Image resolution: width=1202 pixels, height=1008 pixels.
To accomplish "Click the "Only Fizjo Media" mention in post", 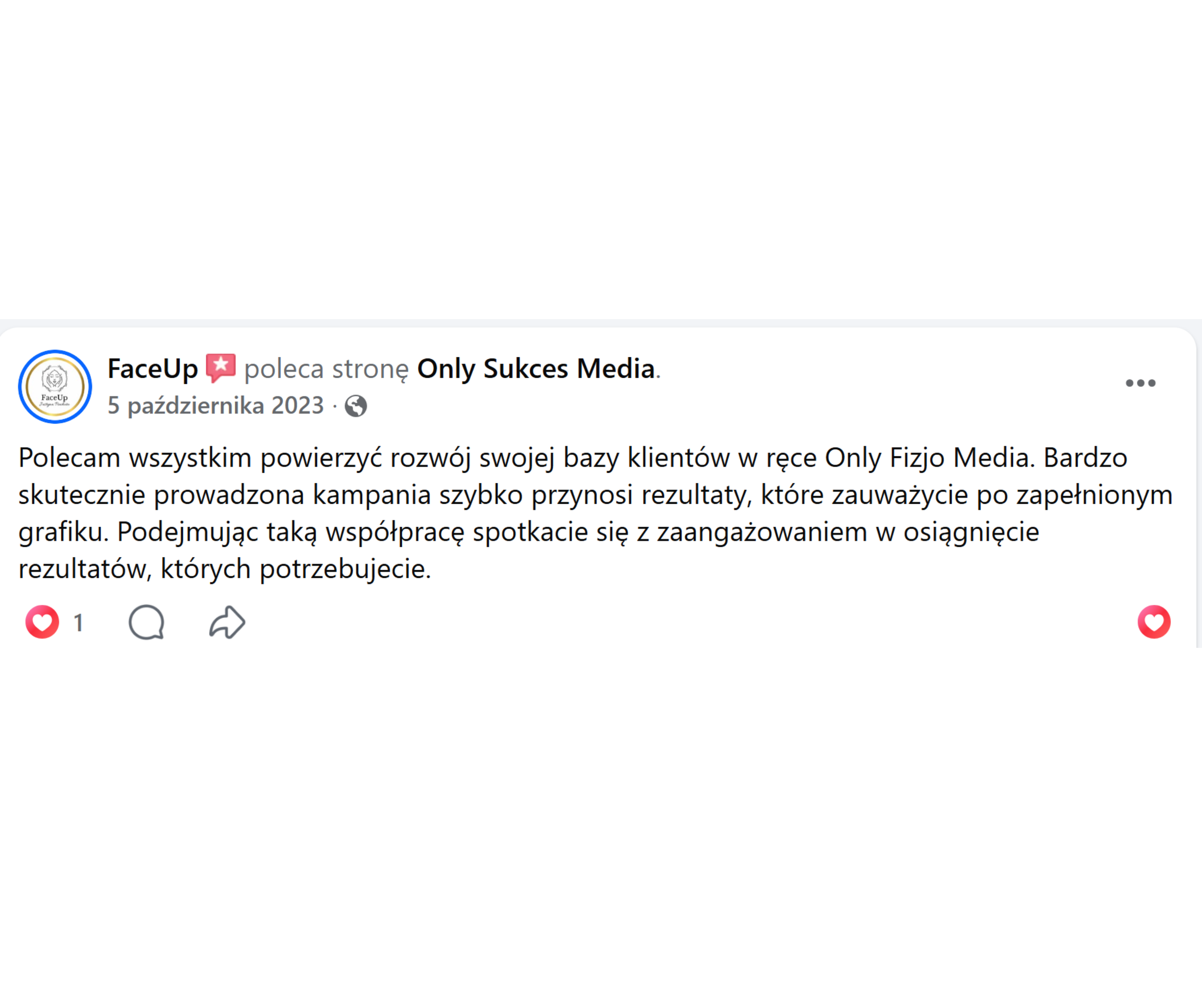I will coord(927,458).
